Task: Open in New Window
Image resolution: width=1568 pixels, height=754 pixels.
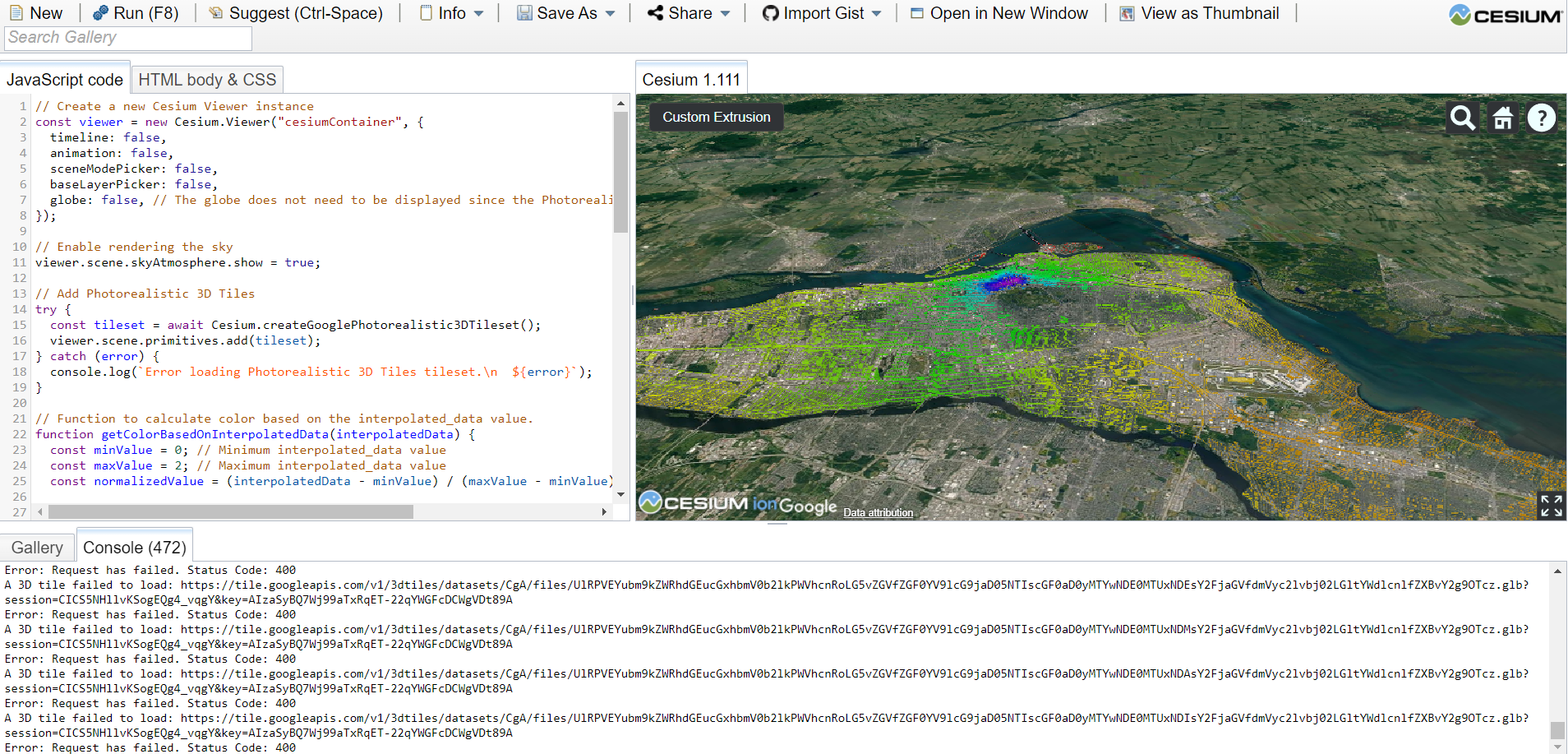Action: click(x=999, y=13)
